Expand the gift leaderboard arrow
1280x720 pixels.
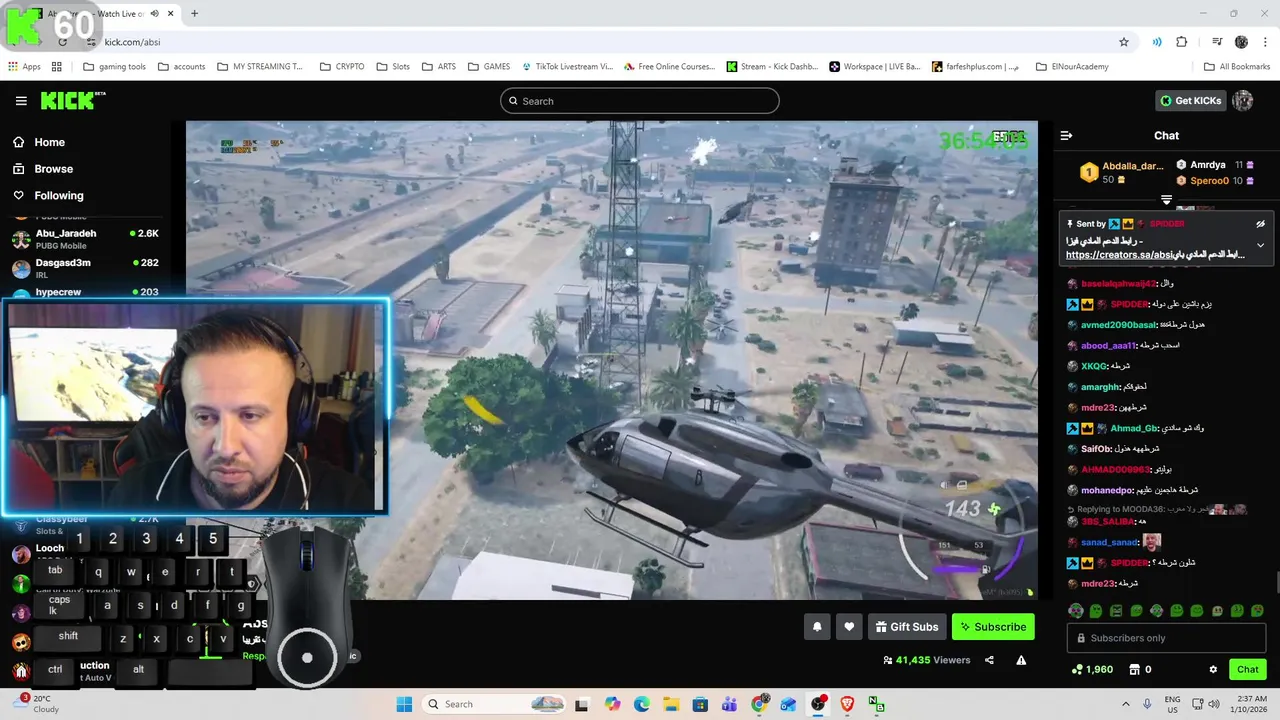[x=1166, y=200]
